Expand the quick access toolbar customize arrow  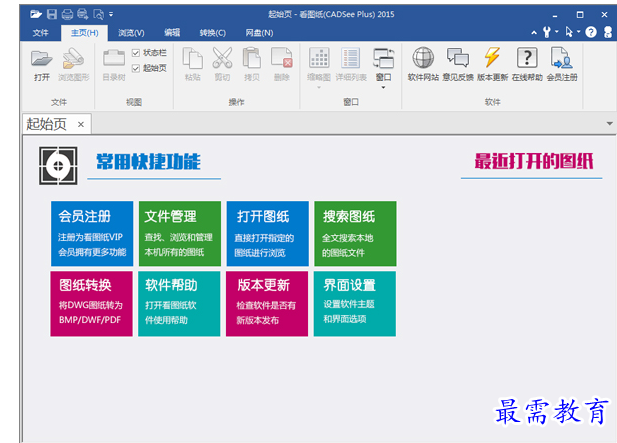(111, 15)
